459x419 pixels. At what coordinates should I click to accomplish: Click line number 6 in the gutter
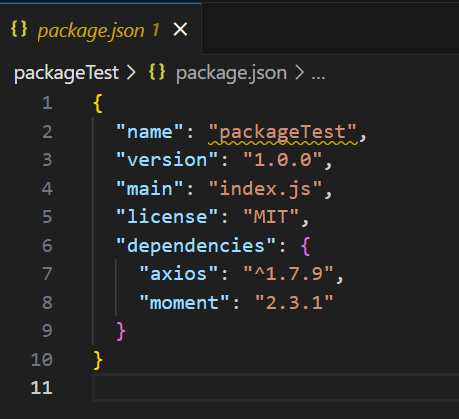coord(47,246)
